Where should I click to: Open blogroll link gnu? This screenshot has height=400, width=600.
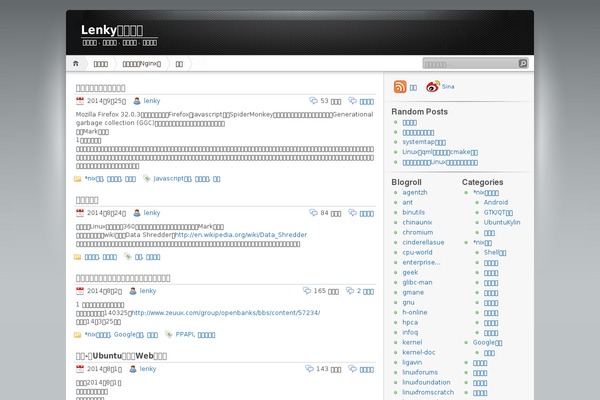click(408, 302)
